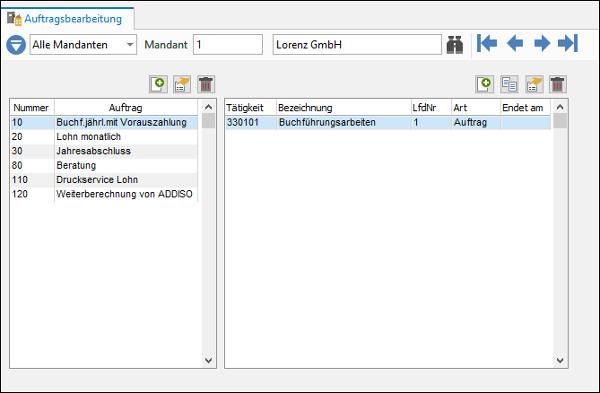Image resolution: width=600 pixels, height=393 pixels.
Task: Add new Auftrag in left list toolbar
Action: pyautogui.click(x=158, y=84)
